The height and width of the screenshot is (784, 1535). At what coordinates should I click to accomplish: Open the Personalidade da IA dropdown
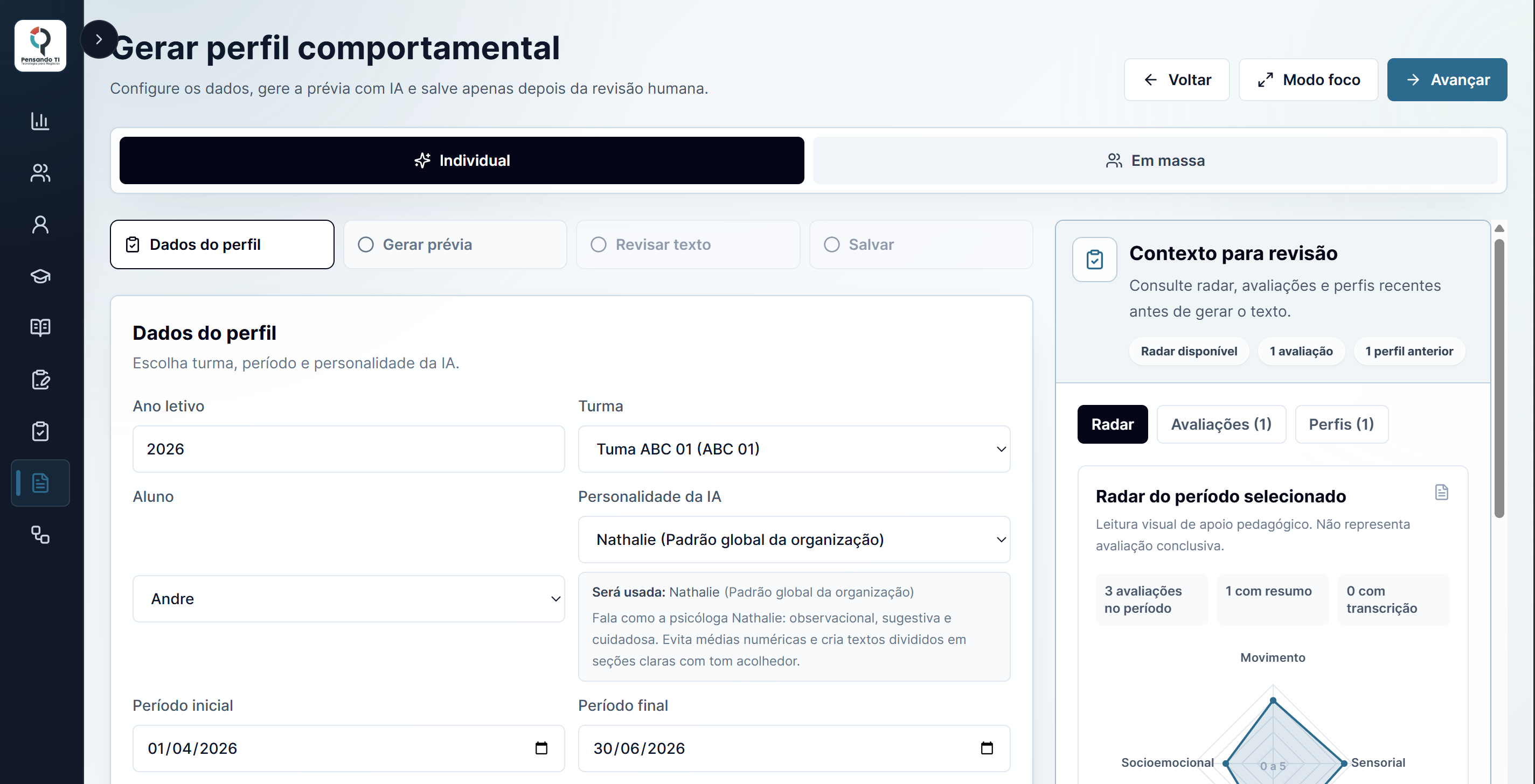794,539
